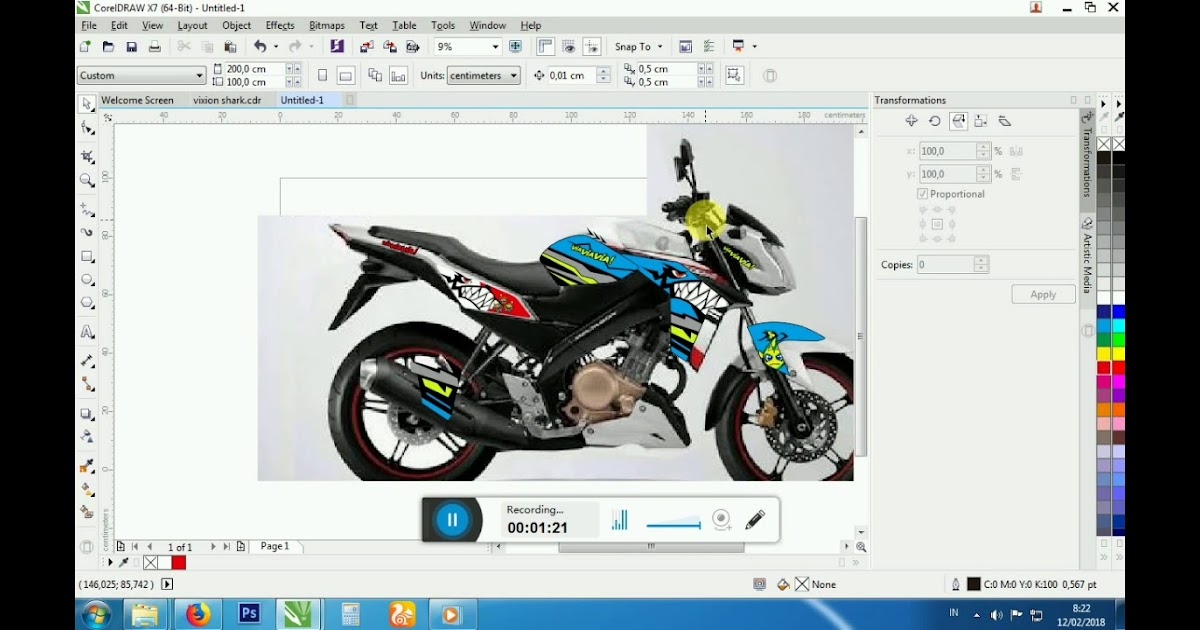The width and height of the screenshot is (1200, 630).
Task: Select the Shape tool
Action: coord(87,129)
